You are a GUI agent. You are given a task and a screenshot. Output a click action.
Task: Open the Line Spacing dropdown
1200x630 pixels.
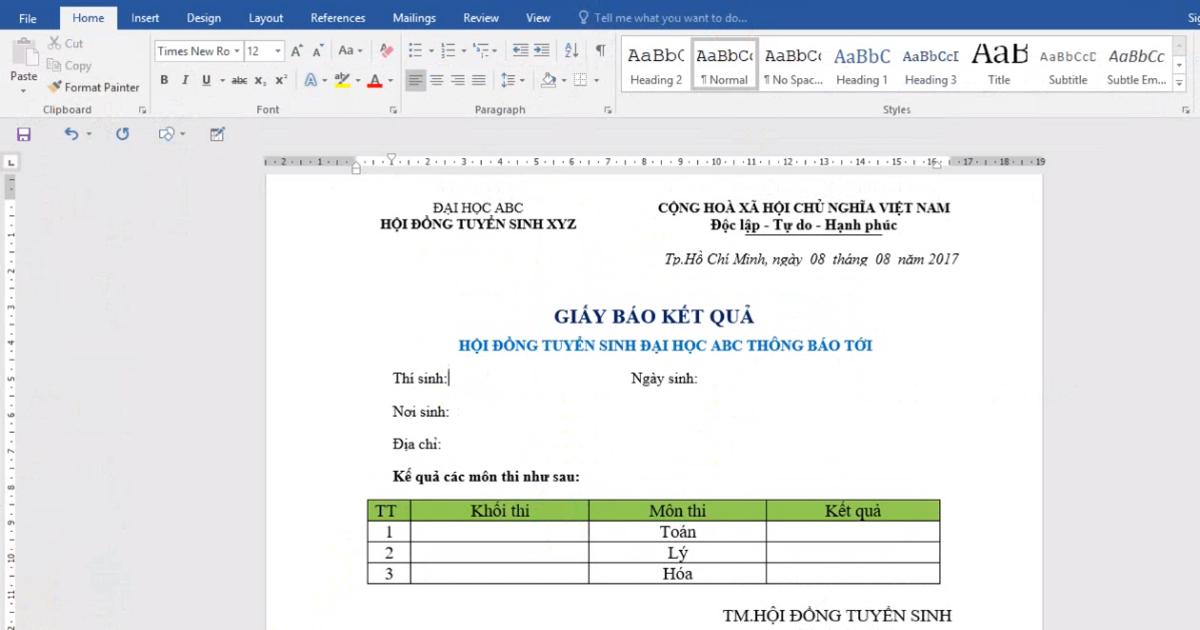[506, 80]
